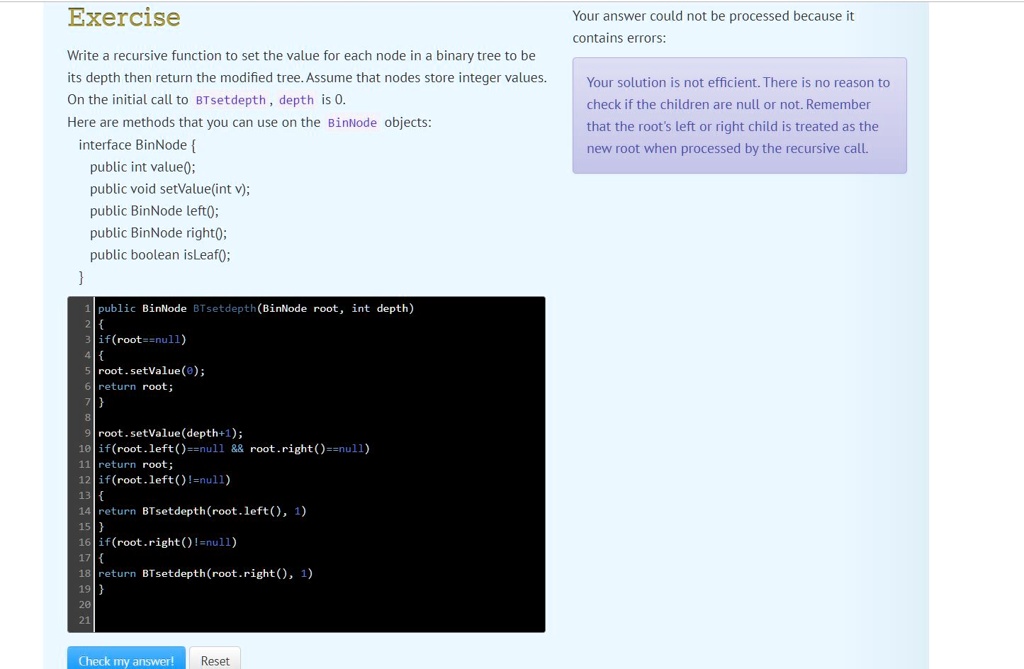1024x669 pixels.
Task: Click the public boolean isLeaf() method line
Action: (x=162, y=254)
